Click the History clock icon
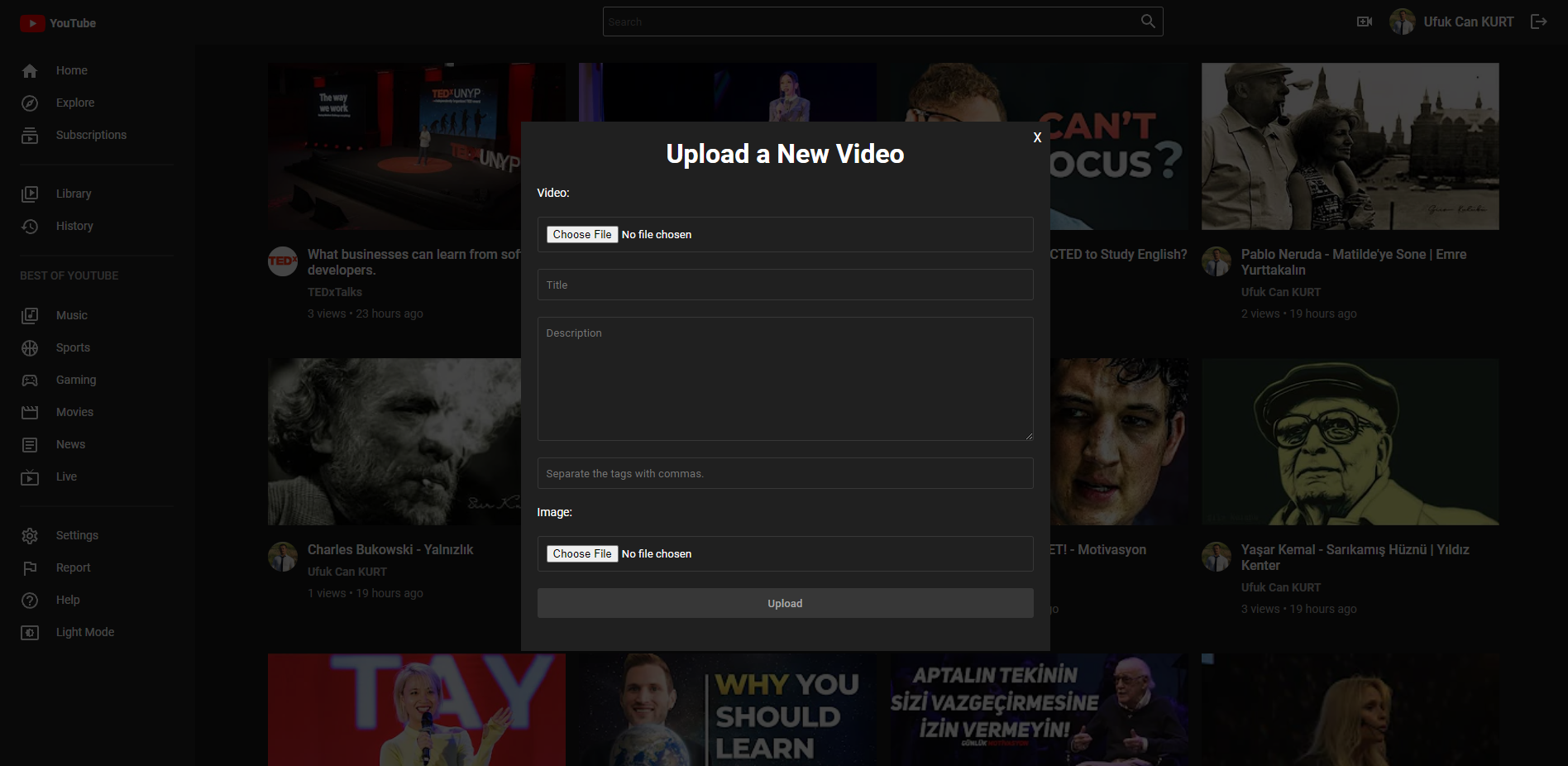 tap(30, 227)
